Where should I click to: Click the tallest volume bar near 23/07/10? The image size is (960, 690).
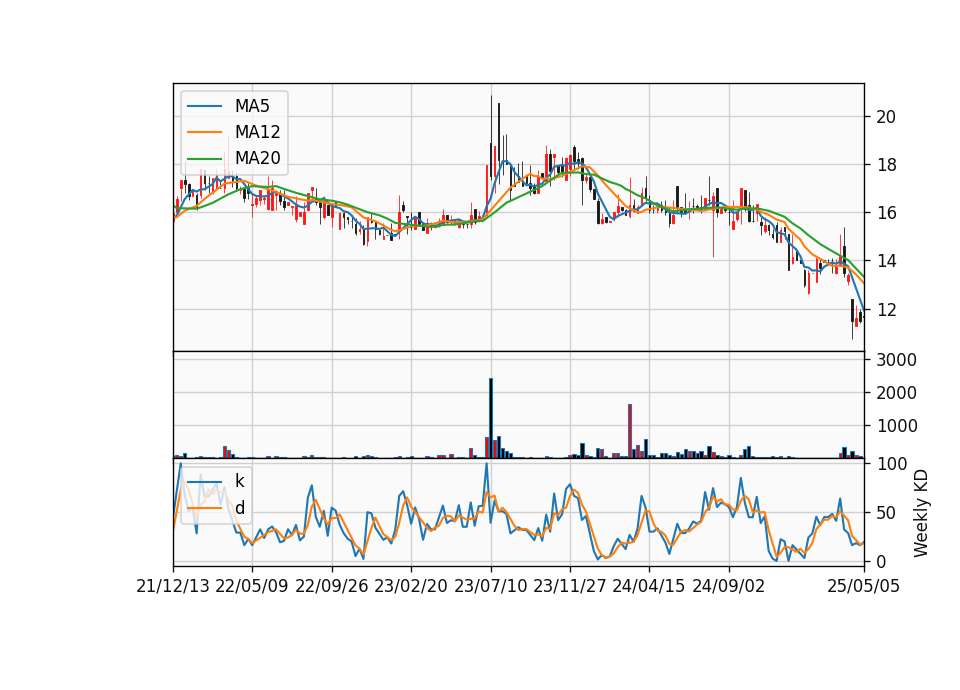pos(491,418)
